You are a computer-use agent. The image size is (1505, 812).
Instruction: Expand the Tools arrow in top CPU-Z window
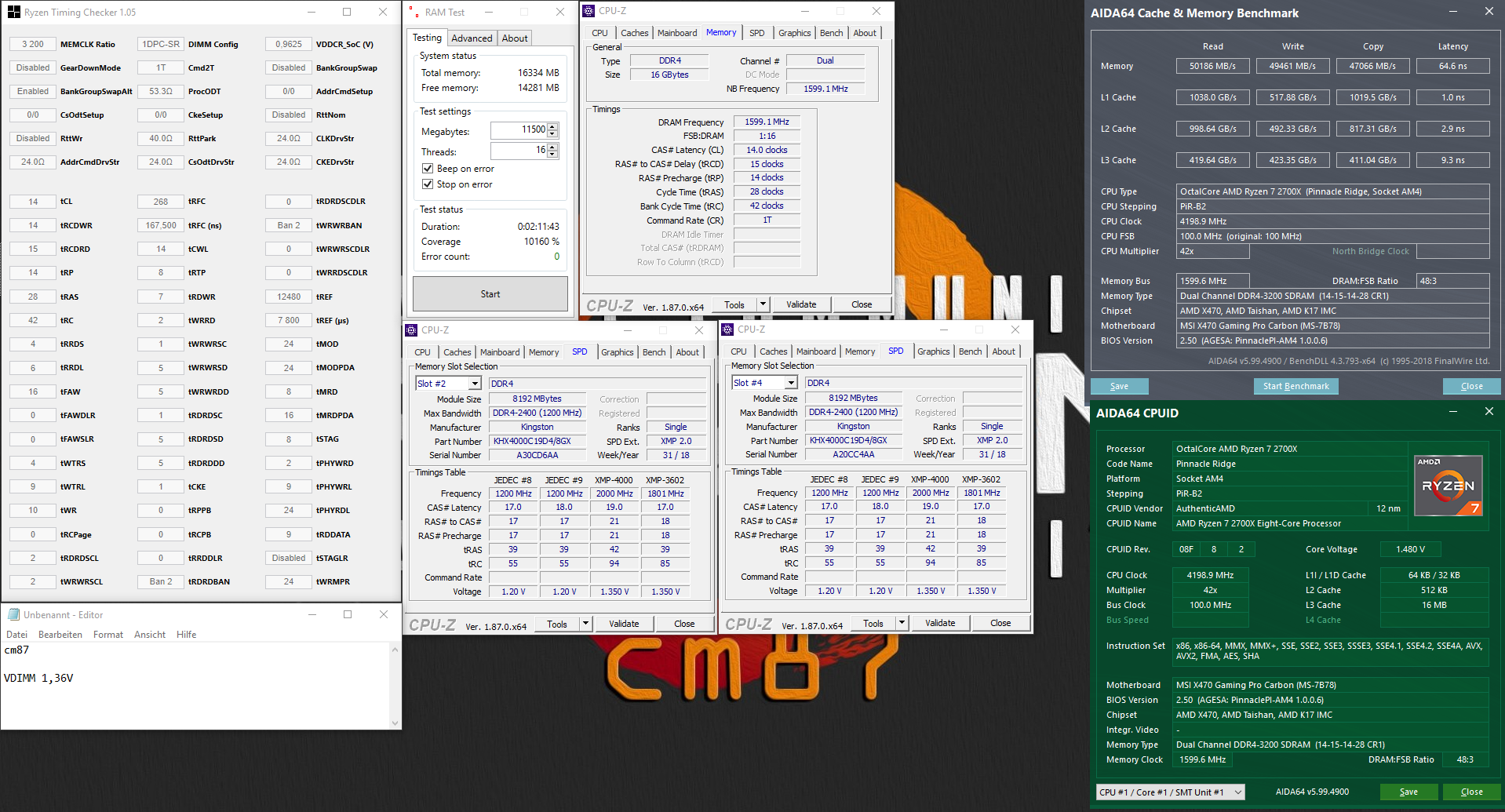pyautogui.click(x=762, y=304)
